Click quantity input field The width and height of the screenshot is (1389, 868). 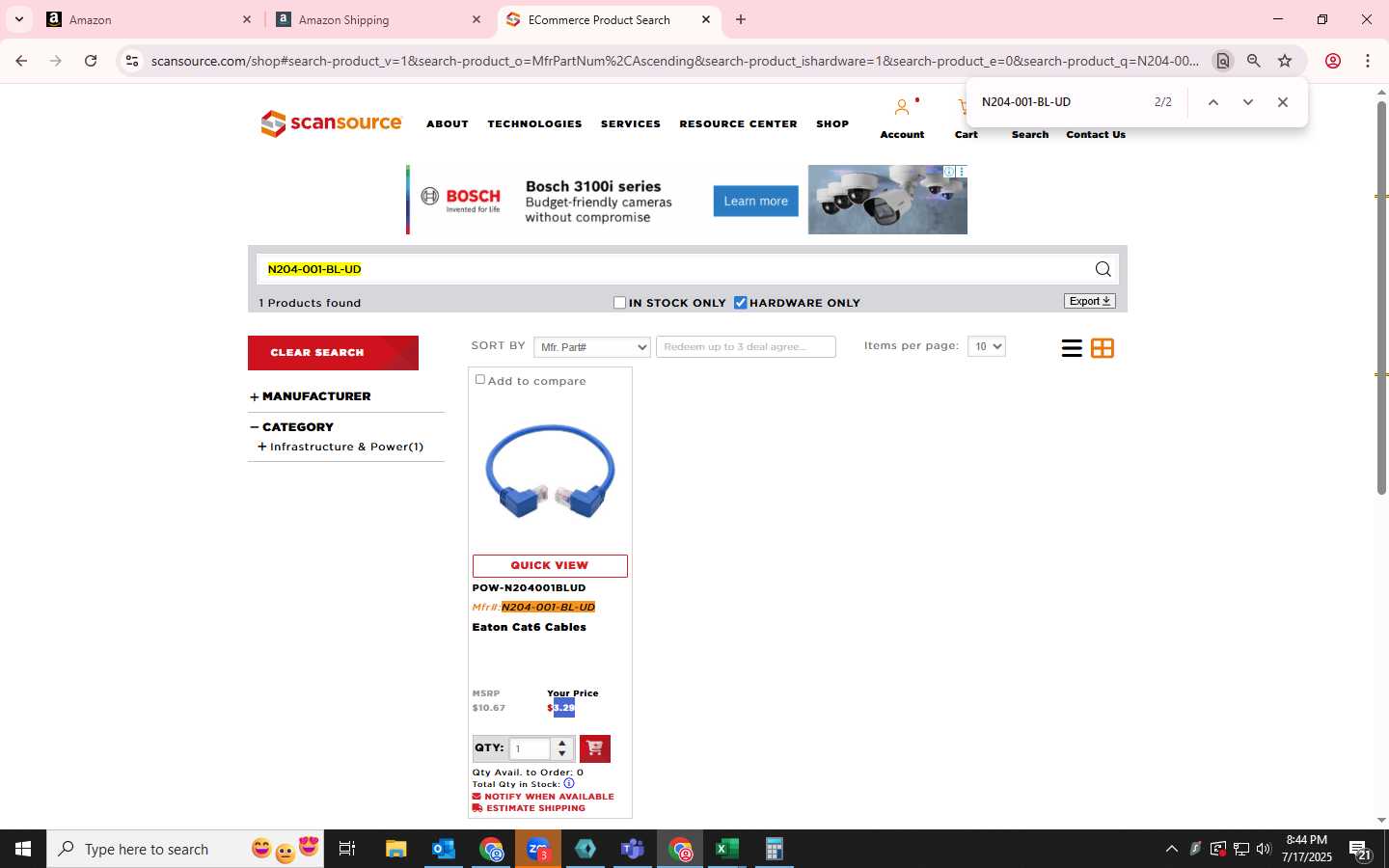pyautogui.click(x=530, y=748)
